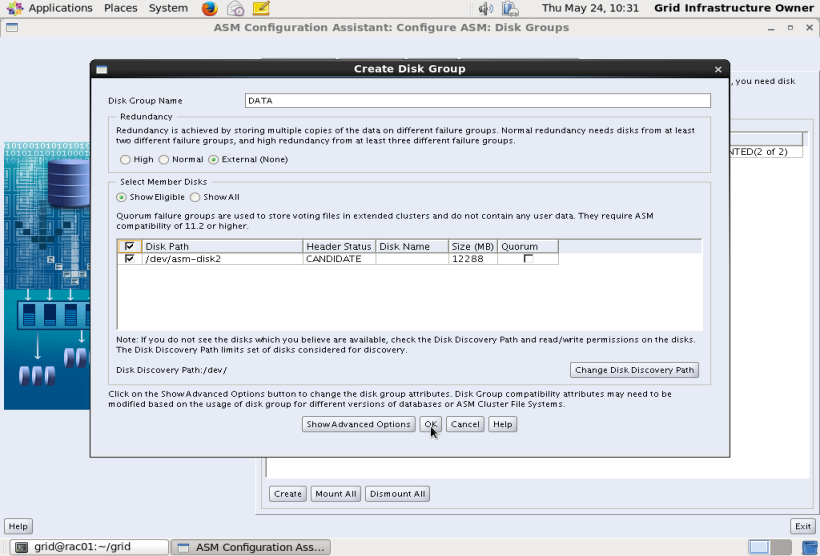This screenshot has height=556, width=820.
Task: Click the Header Status column header
Action: click(339, 246)
